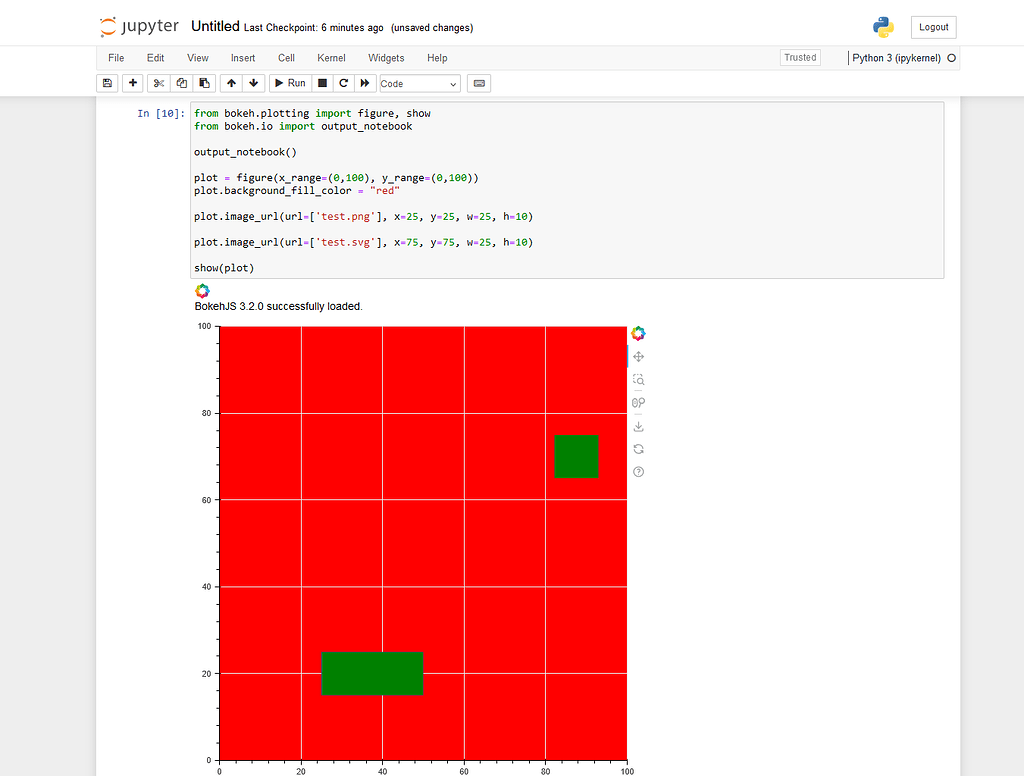The height and width of the screenshot is (776, 1024).
Task: Save the Bokeh plot as an image
Action: [x=638, y=425]
